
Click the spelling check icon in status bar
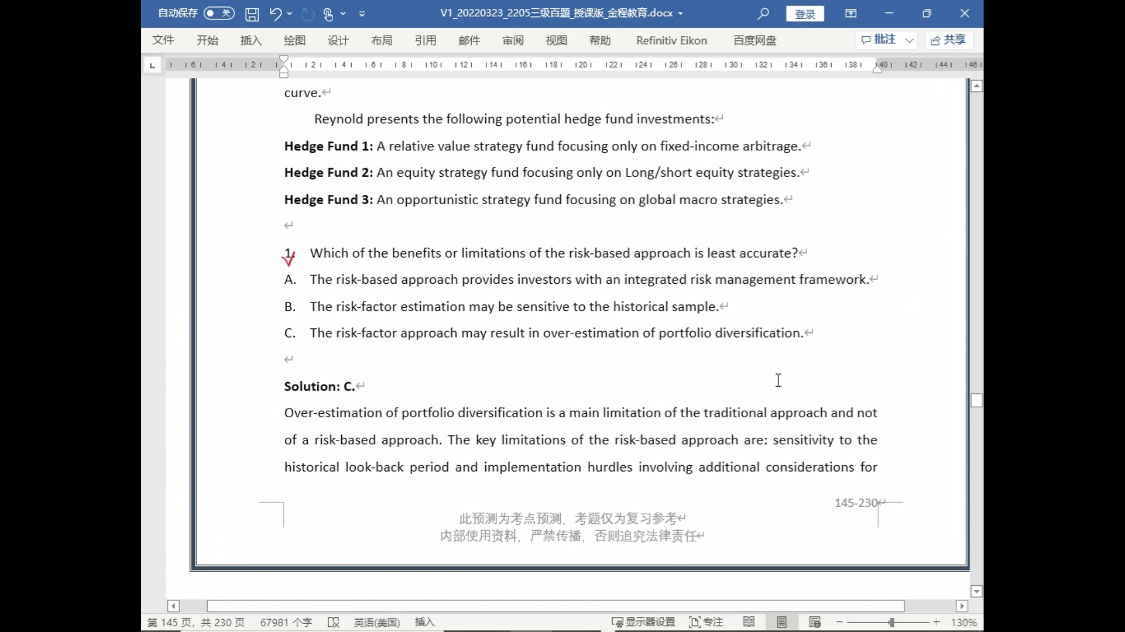(x=334, y=622)
